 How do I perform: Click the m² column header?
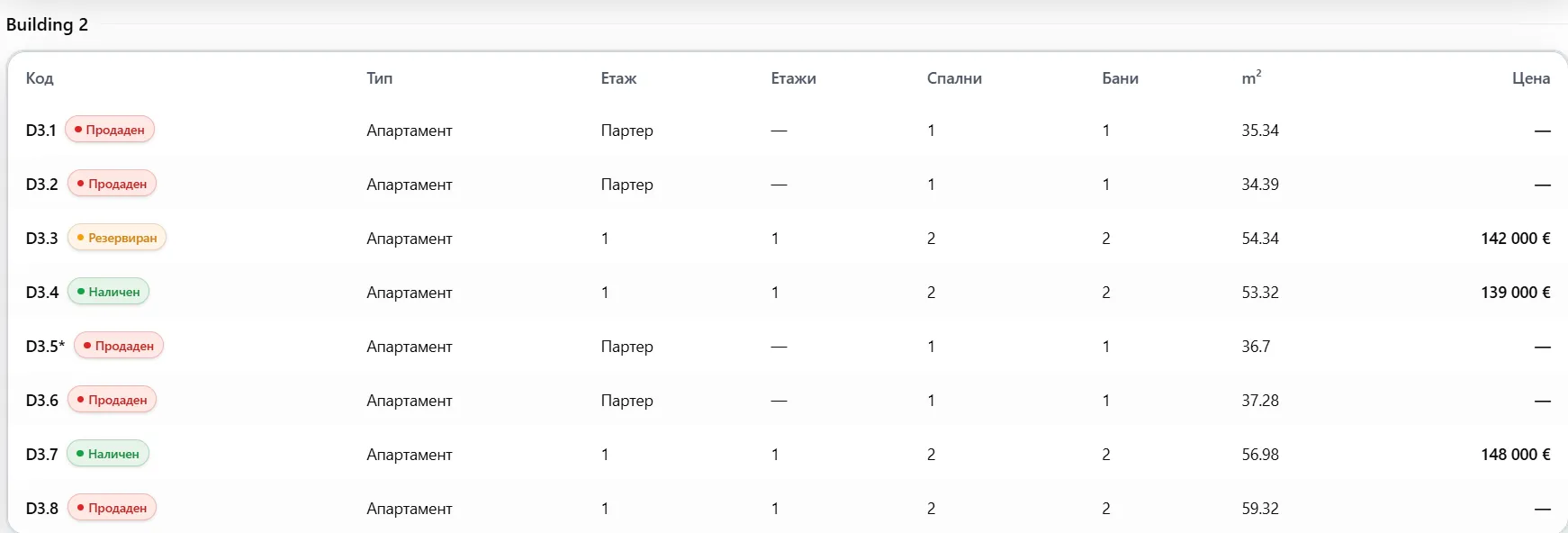(1251, 77)
